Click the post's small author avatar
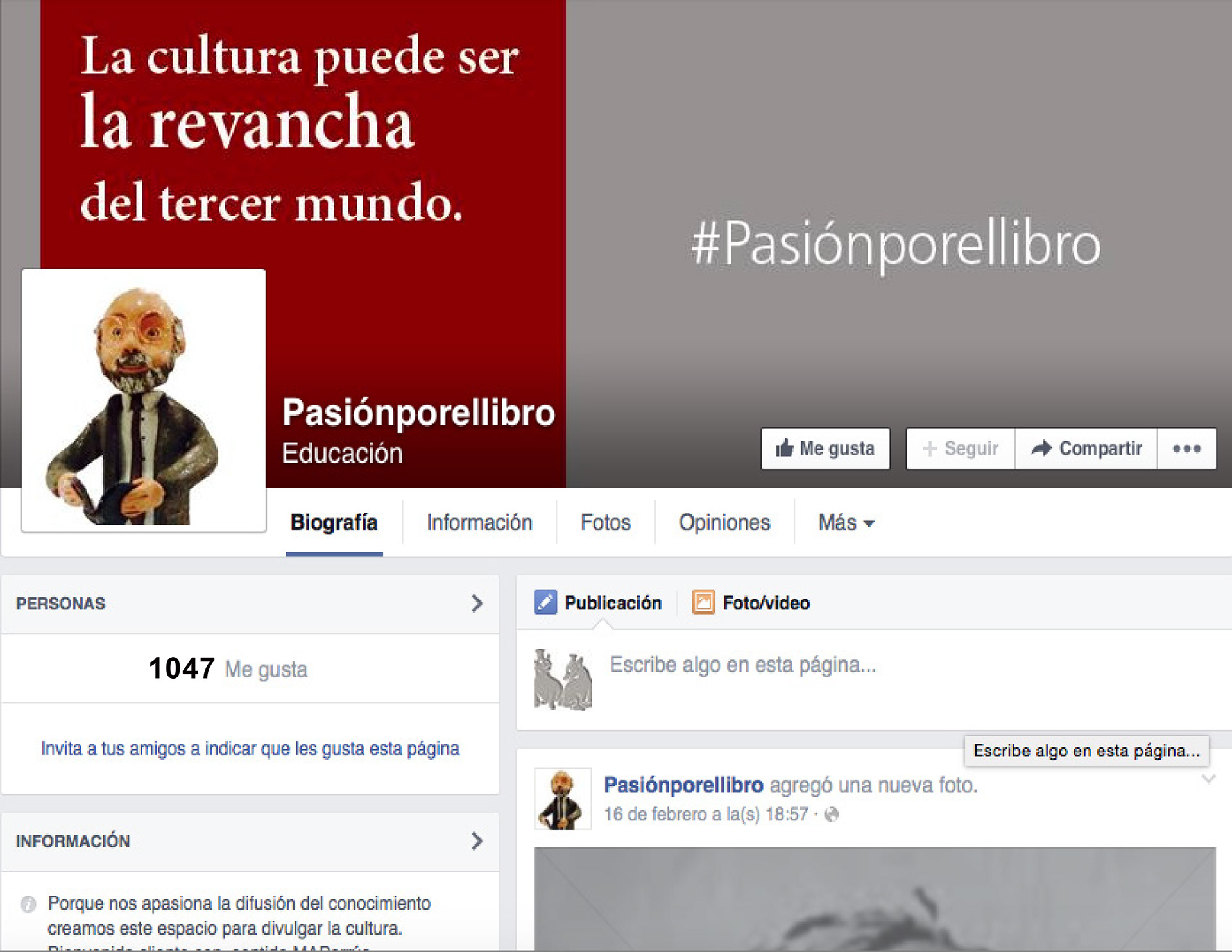 (563, 799)
